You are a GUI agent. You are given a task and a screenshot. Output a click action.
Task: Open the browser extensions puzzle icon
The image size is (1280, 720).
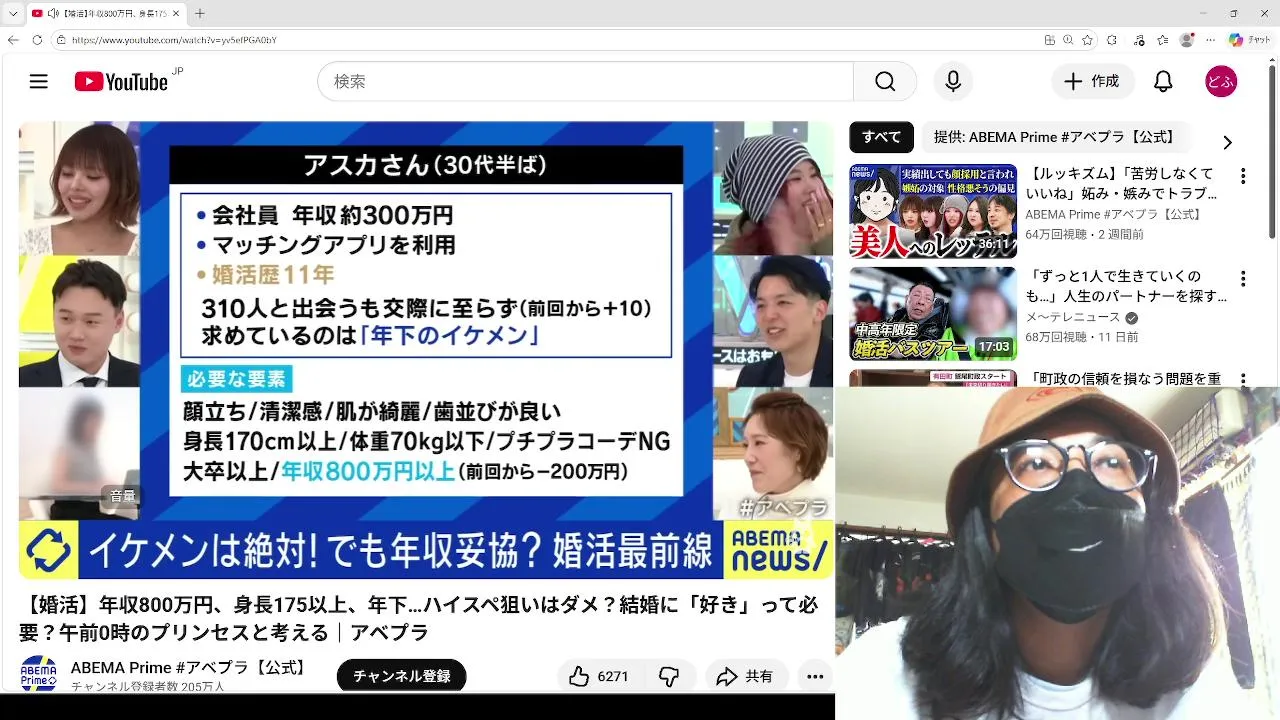pos(1111,40)
